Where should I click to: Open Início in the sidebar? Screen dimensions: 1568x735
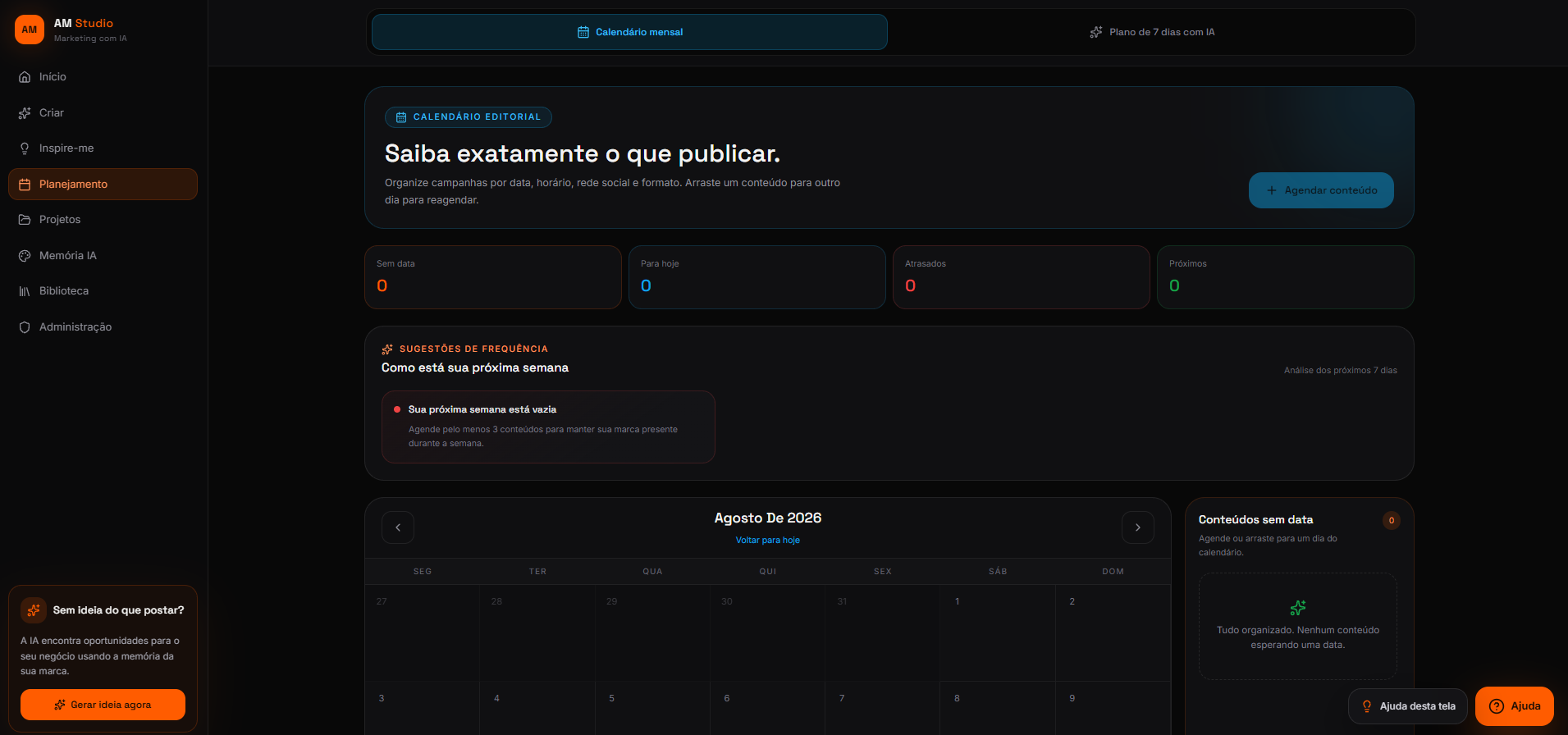(x=103, y=77)
